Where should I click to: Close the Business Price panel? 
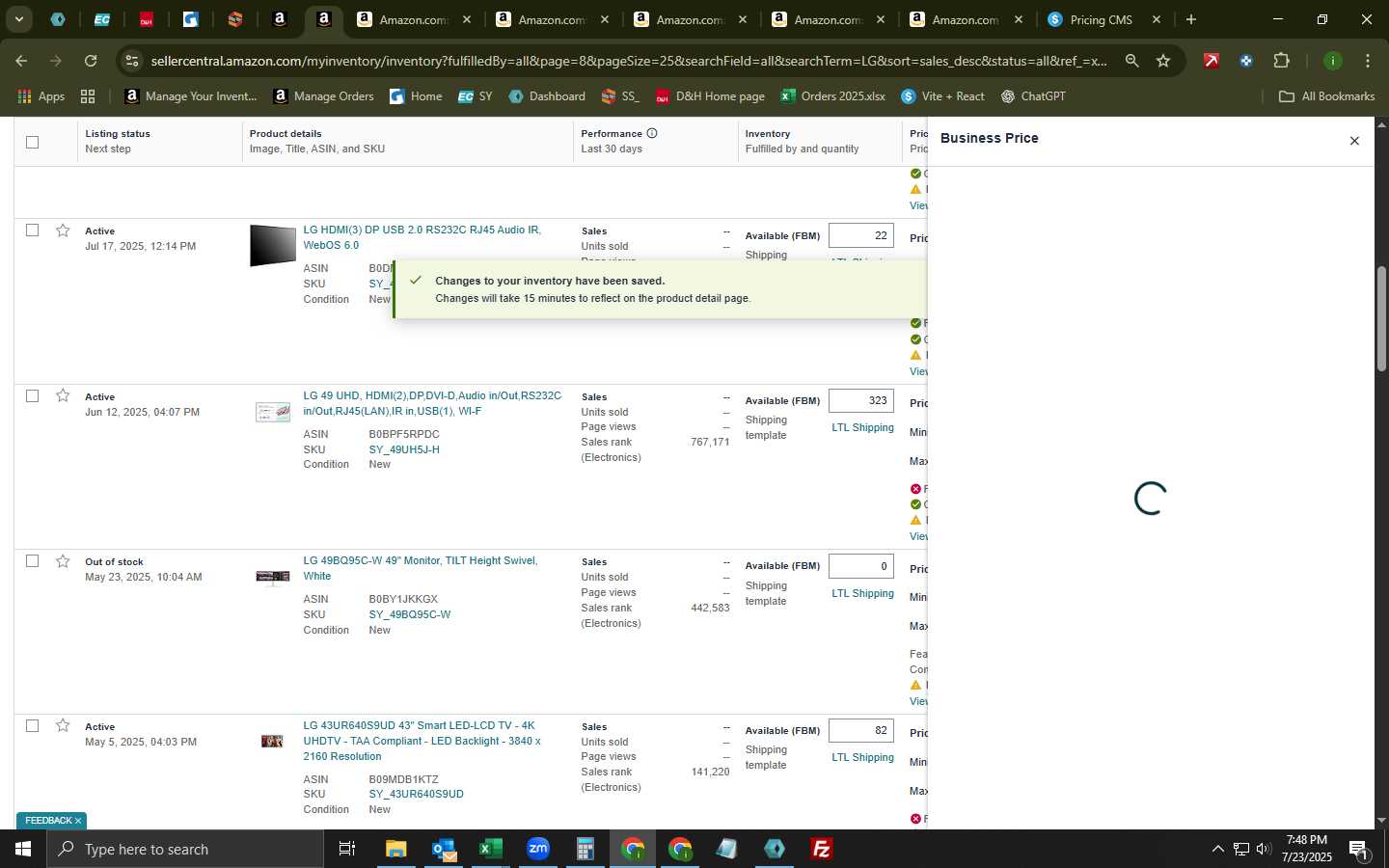[x=1354, y=141]
